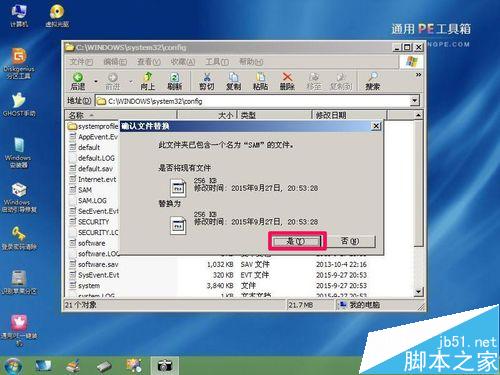Select default.LOG file
This screenshot has height=375, width=500.
tap(92, 158)
